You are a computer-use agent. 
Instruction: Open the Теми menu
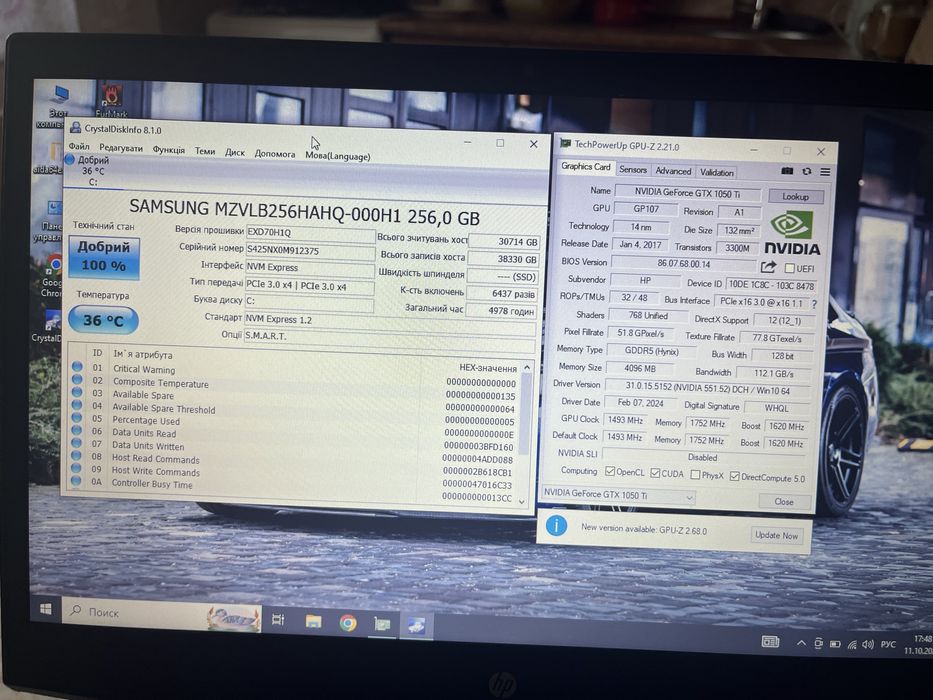(x=205, y=151)
